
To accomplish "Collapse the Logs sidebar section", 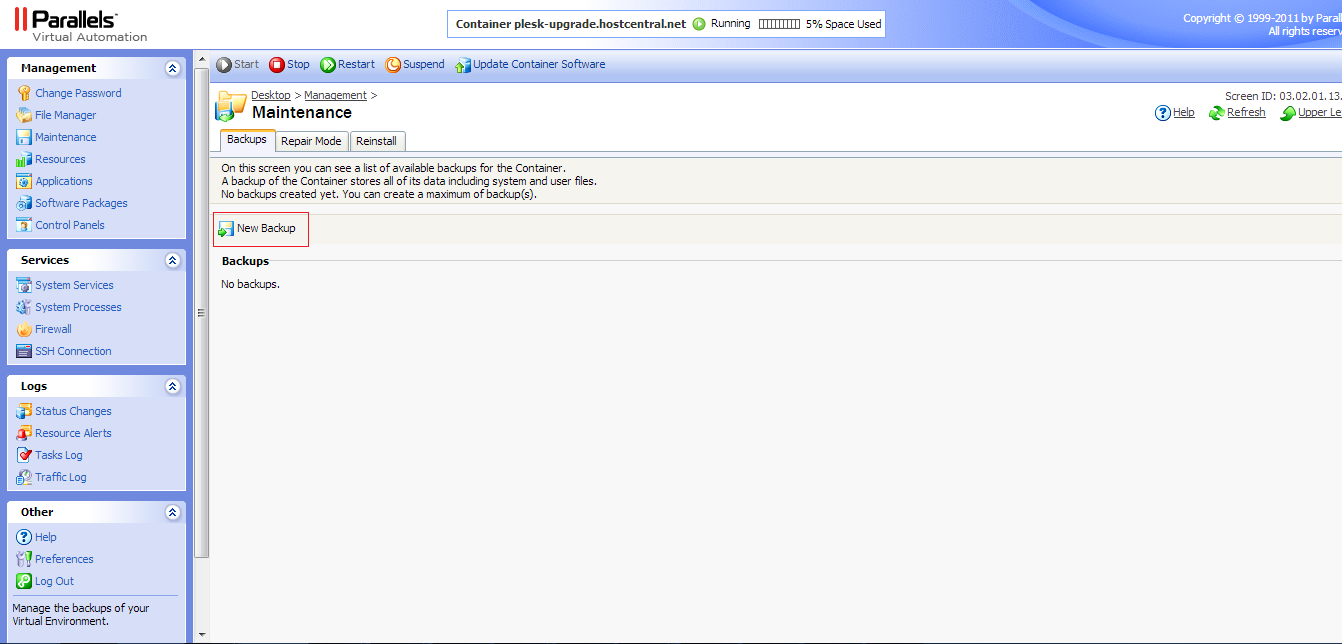I will tap(172, 386).
